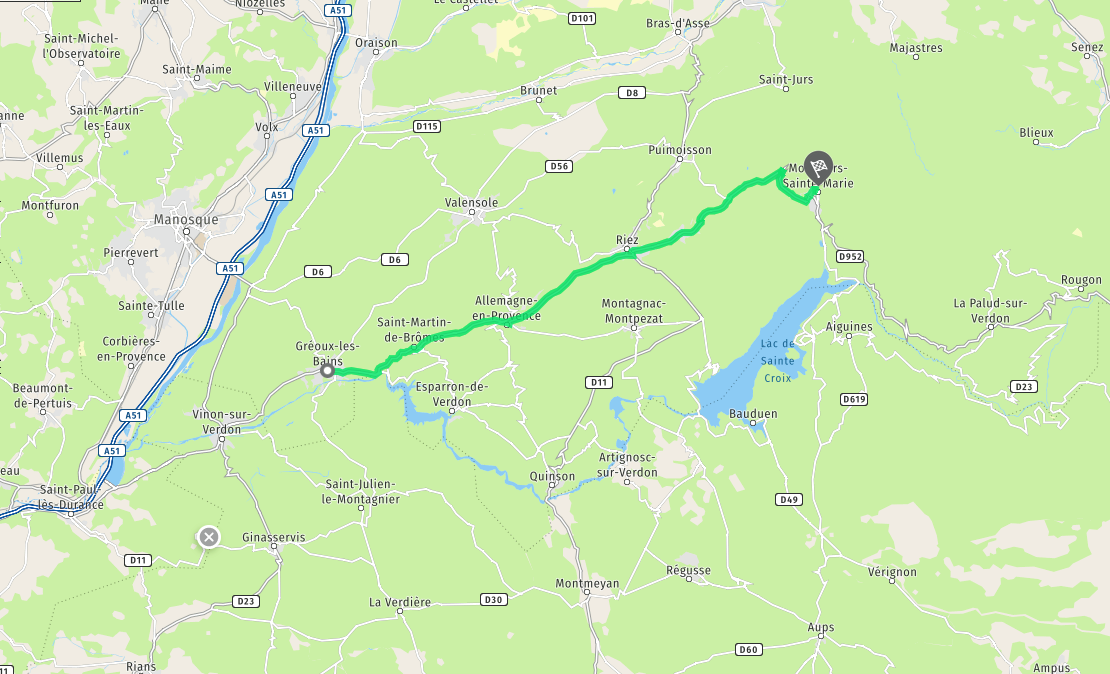Image resolution: width=1110 pixels, height=674 pixels.
Task: Select the Riez town marker on route
Action: pos(626,249)
